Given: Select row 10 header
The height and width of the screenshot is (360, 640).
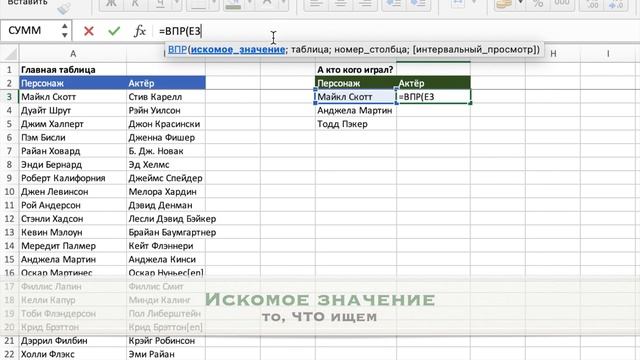Looking at the screenshot, I should [9, 191].
